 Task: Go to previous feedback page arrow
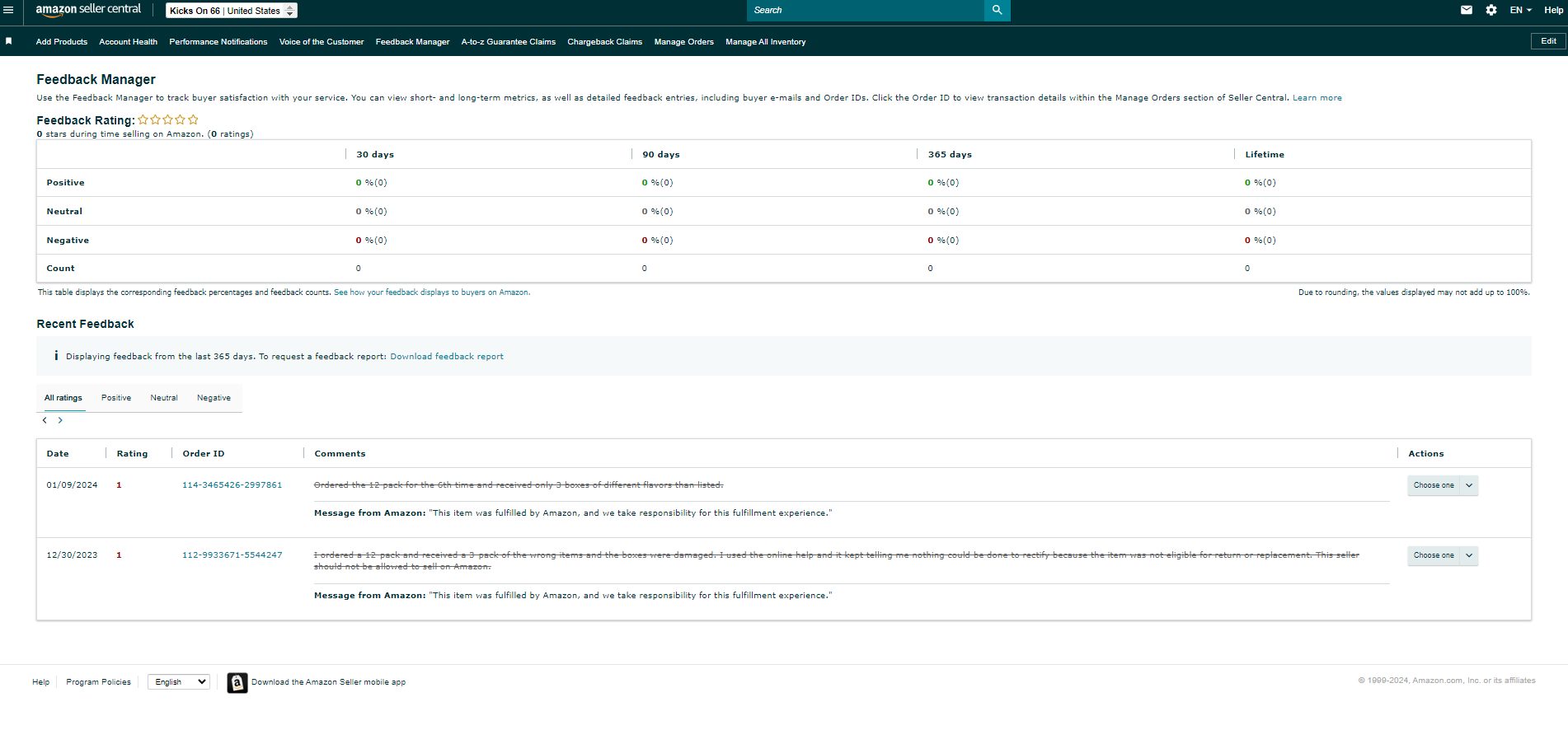(45, 420)
